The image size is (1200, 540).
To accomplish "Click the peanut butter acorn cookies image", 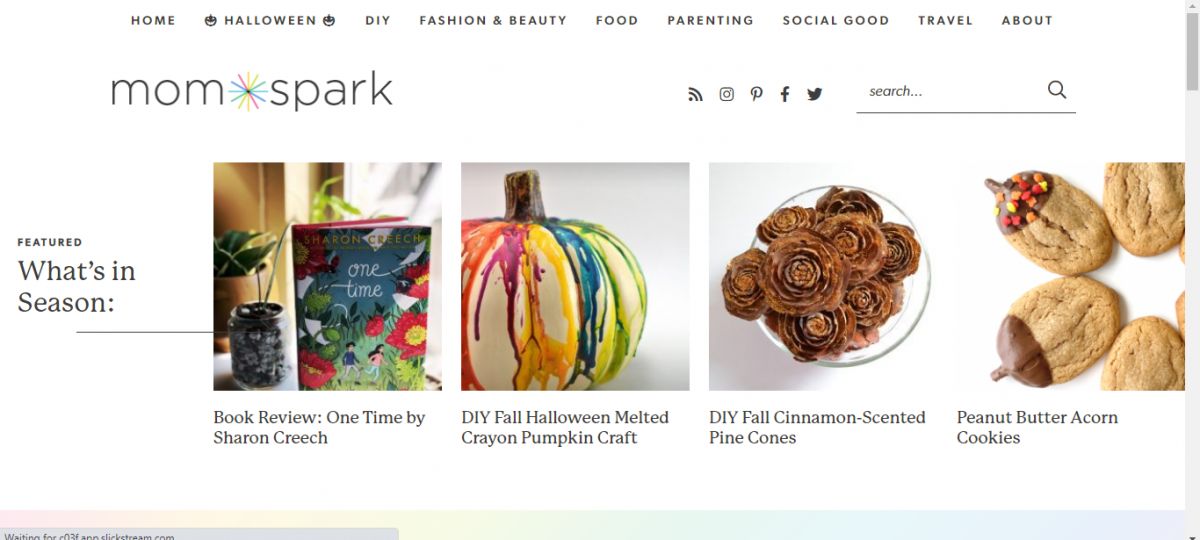I will point(1070,276).
